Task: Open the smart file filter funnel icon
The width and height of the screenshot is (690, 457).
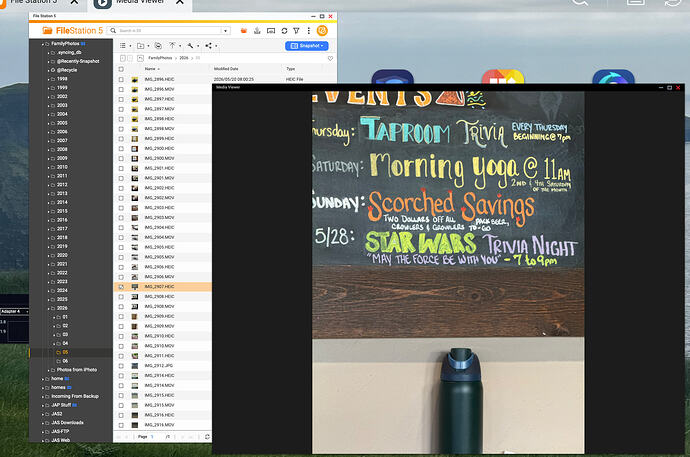Action: pyautogui.click(x=297, y=31)
